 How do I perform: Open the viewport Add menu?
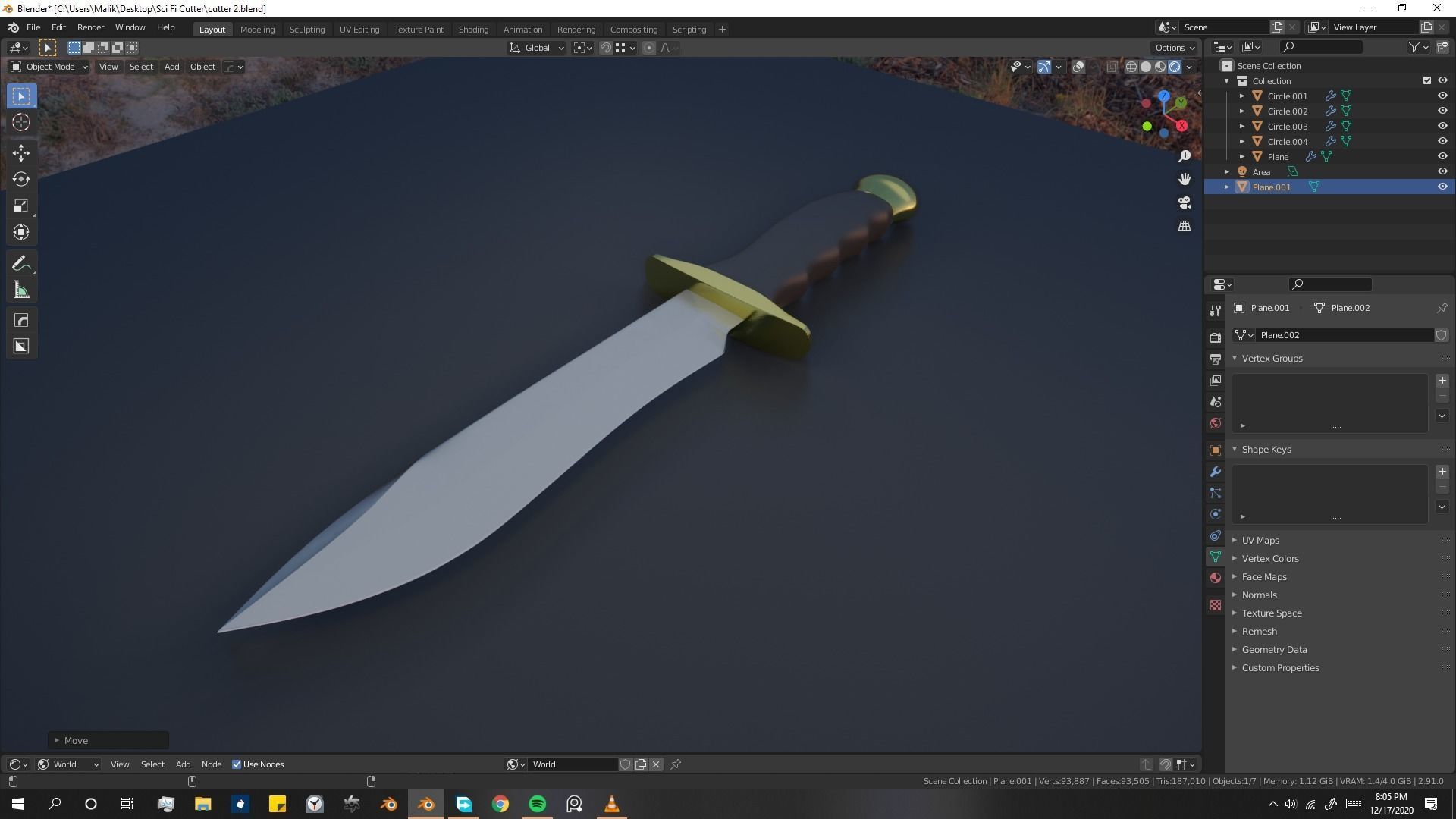pos(171,67)
